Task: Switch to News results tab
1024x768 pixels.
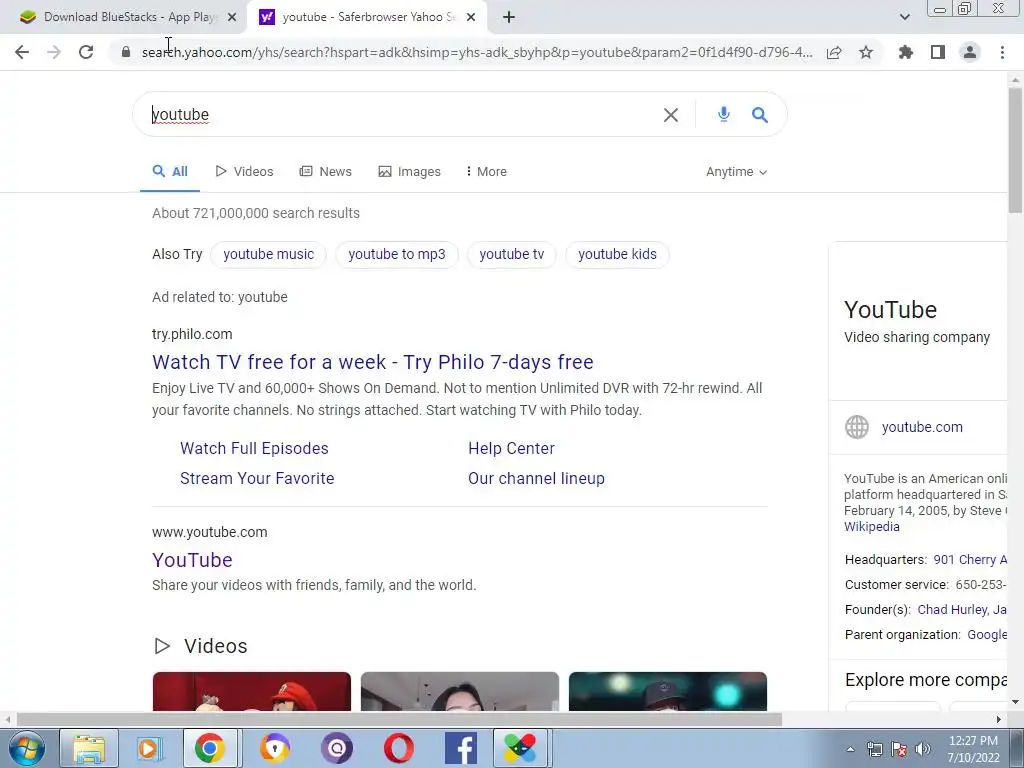Action: pyautogui.click(x=325, y=172)
